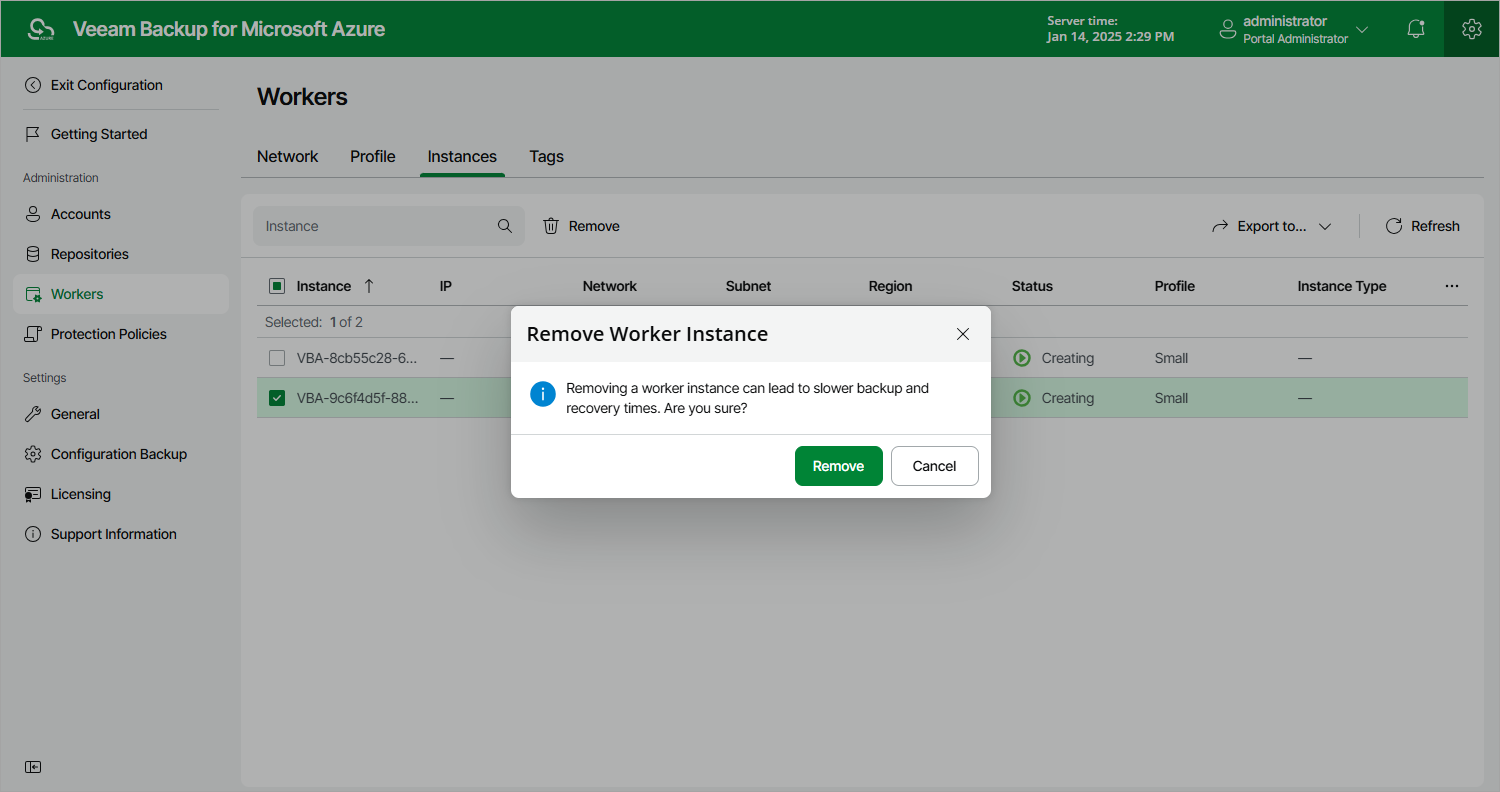
Task: Click the Configuration Backup gear icon
Action: pyautogui.click(x=33, y=454)
